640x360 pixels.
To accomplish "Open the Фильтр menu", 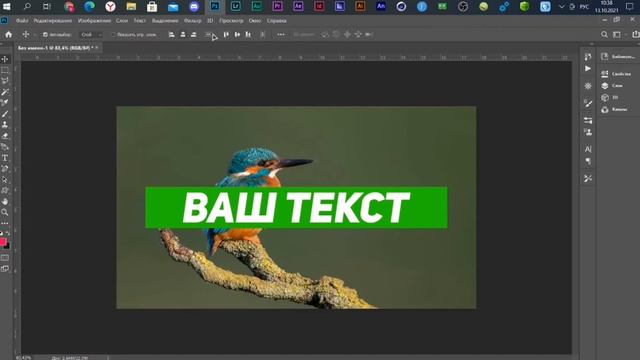I will [193, 20].
